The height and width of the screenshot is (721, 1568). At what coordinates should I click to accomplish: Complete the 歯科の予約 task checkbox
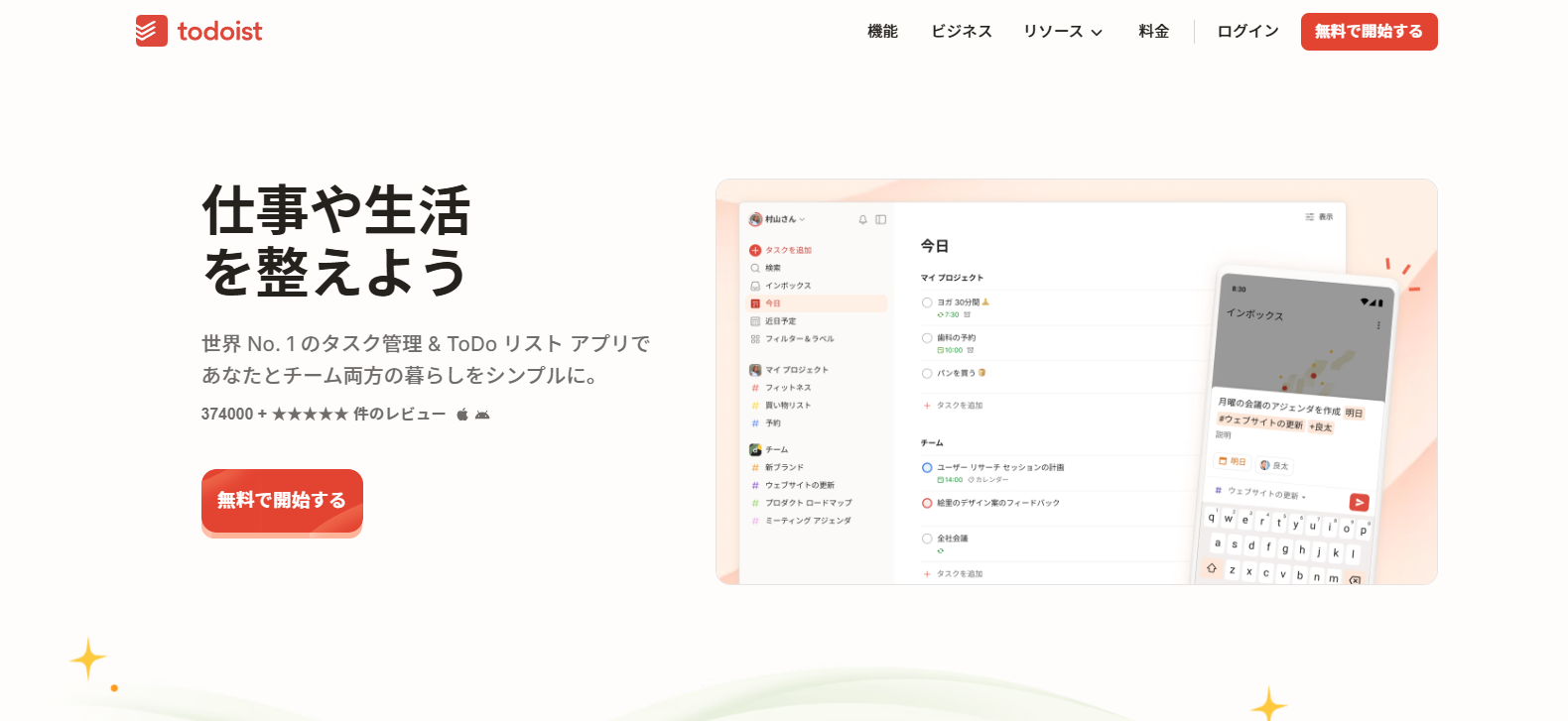click(927, 338)
